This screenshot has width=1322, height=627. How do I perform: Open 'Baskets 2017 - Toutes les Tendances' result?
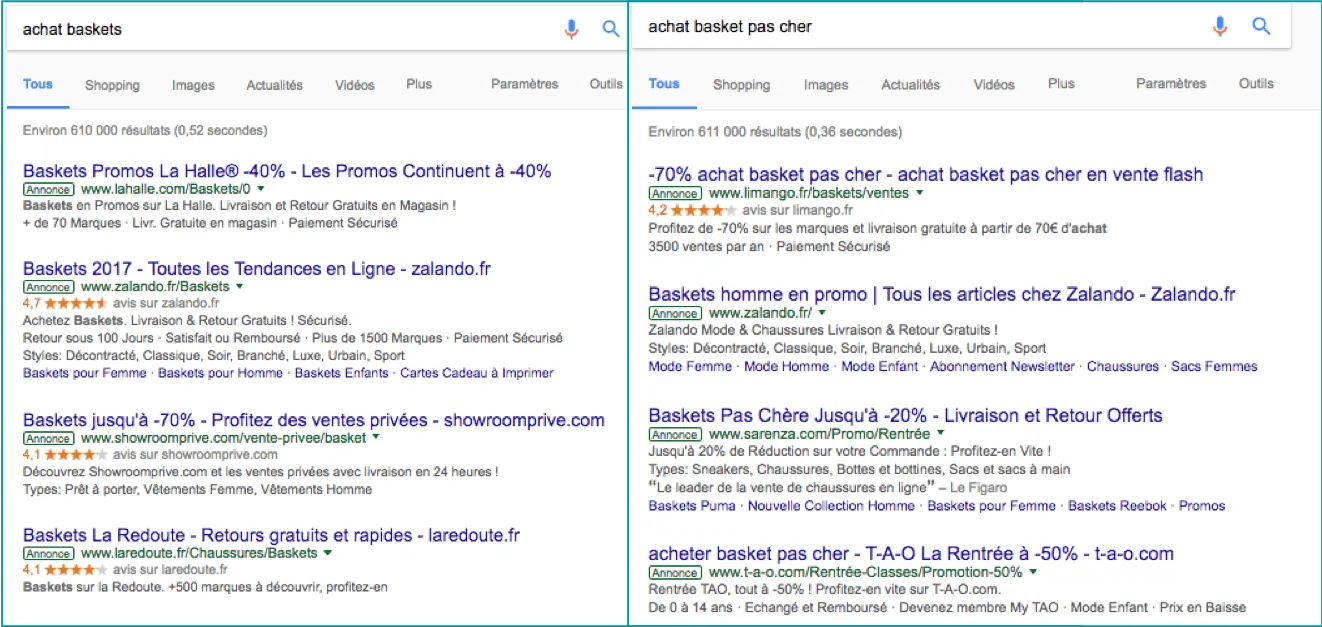[x=256, y=269]
